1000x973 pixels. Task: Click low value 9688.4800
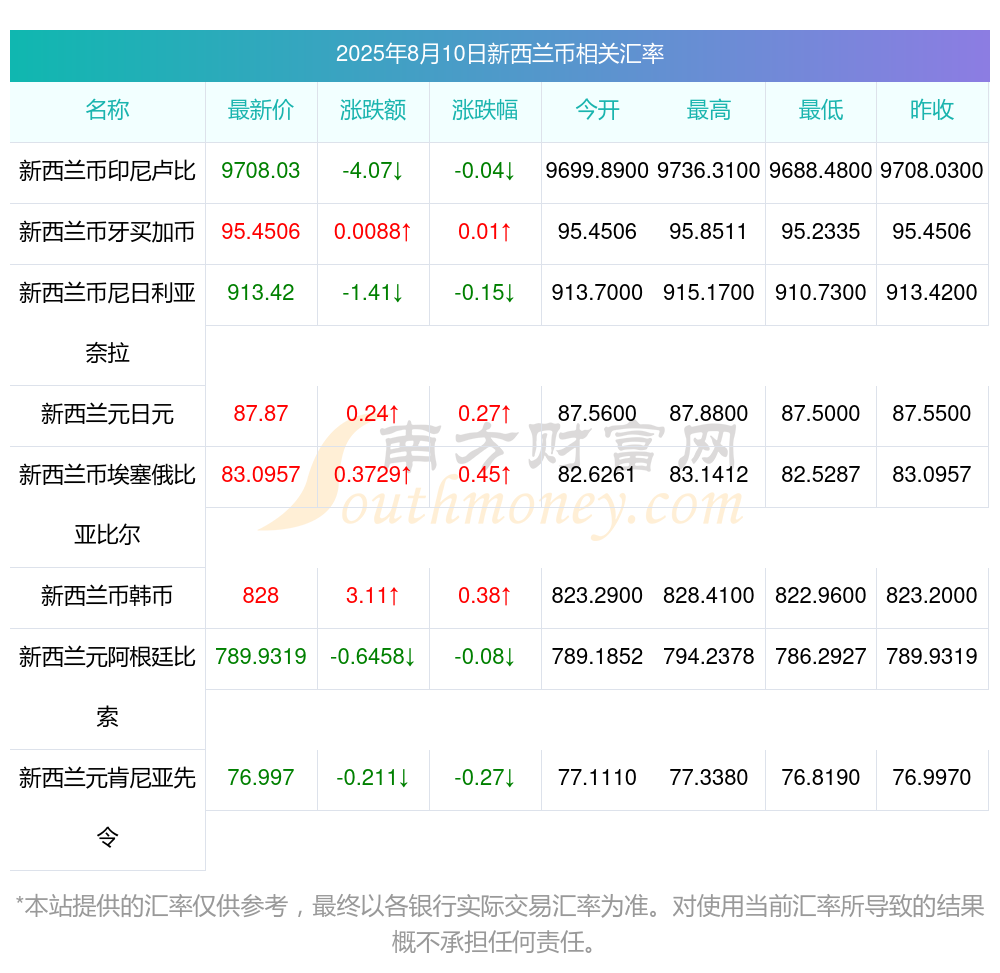point(821,170)
